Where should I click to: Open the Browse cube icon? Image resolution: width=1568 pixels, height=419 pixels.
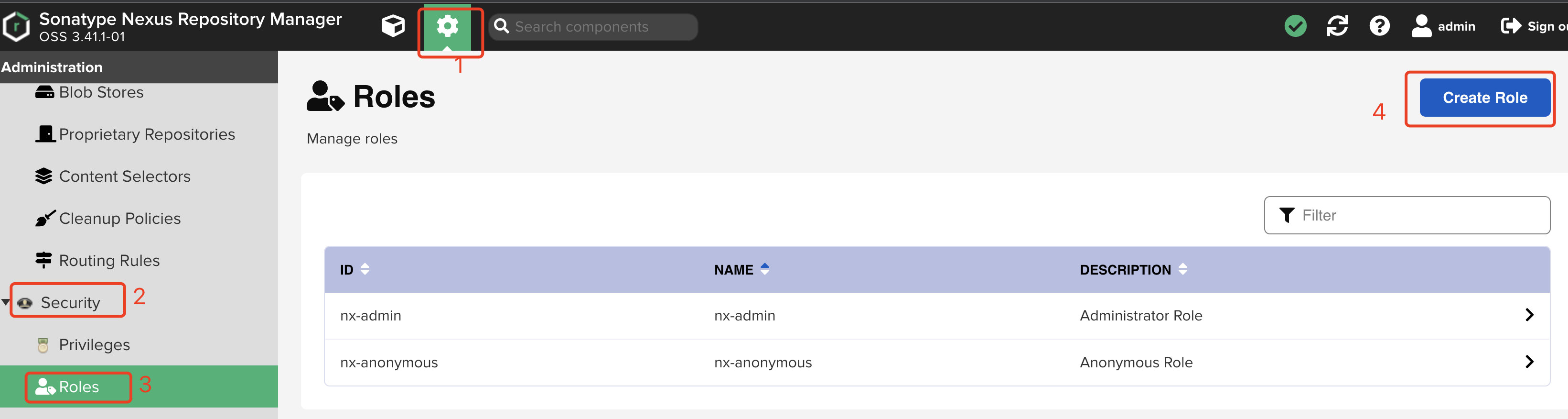pyautogui.click(x=393, y=26)
